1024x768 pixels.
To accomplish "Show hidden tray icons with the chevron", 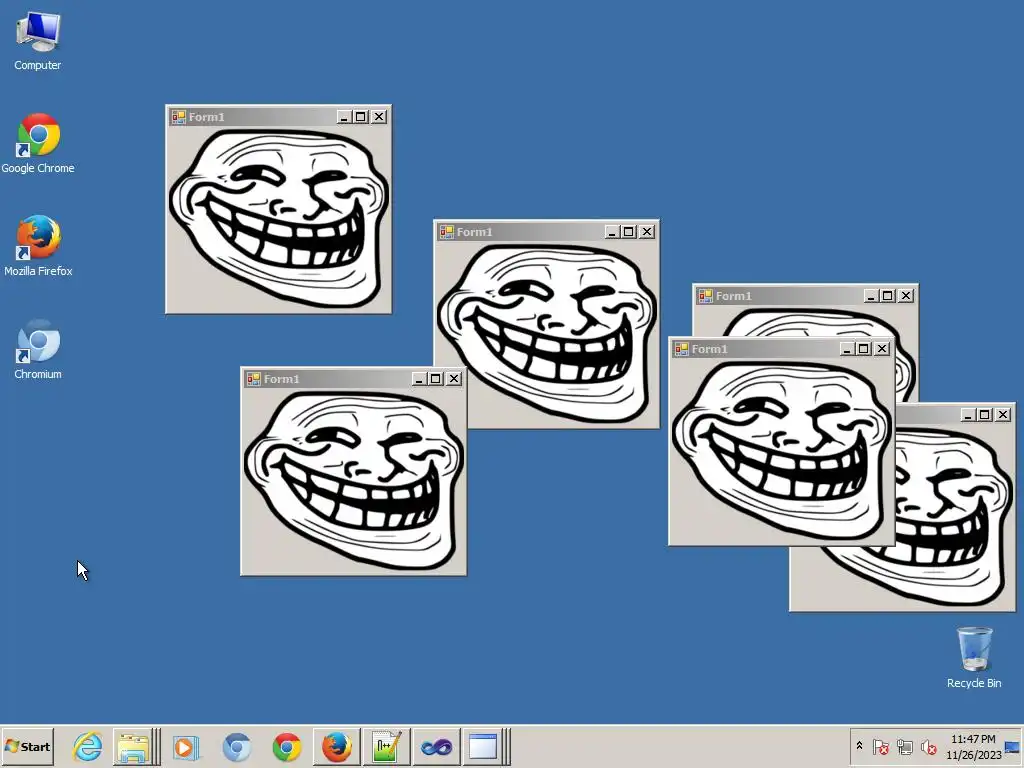I will [859, 746].
